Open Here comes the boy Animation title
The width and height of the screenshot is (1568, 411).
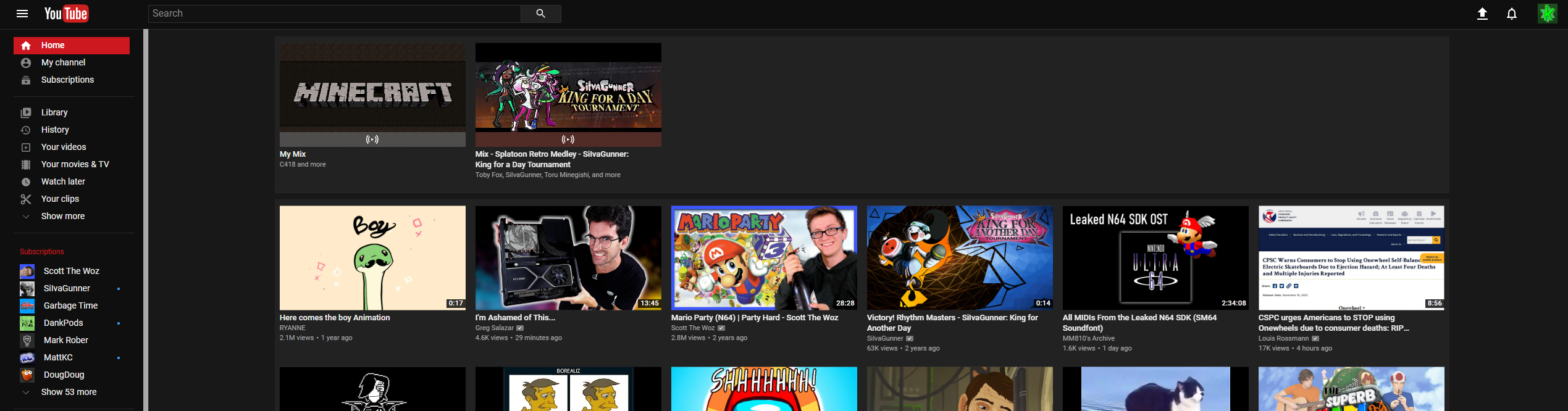(335, 318)
